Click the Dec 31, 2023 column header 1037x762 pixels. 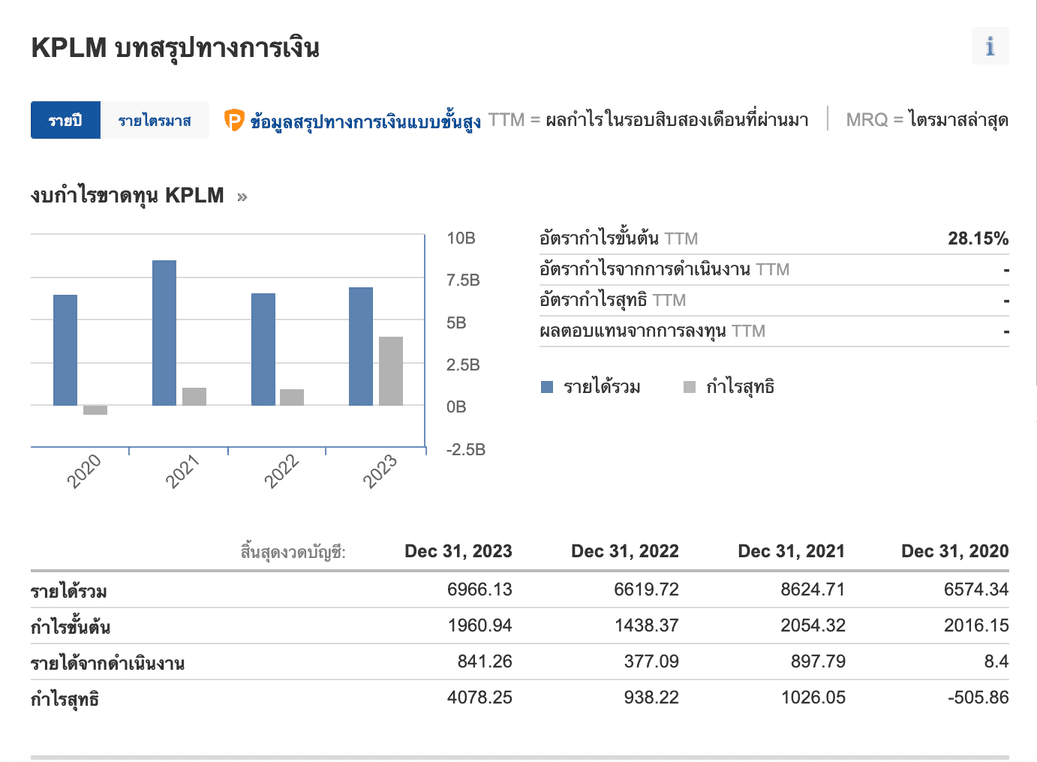(x=458, y=551)
